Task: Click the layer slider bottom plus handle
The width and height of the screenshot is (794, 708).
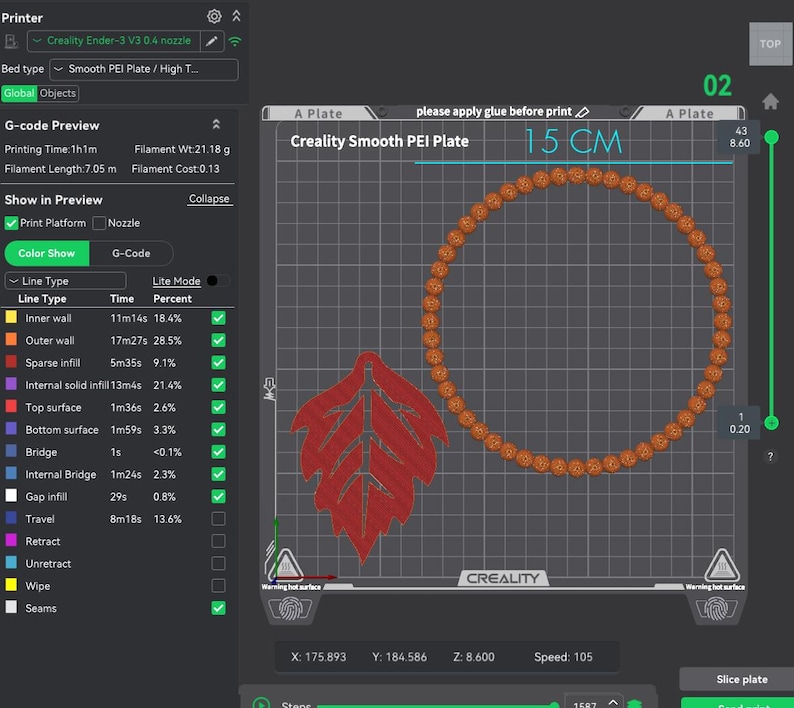Action: pos(771,423)
